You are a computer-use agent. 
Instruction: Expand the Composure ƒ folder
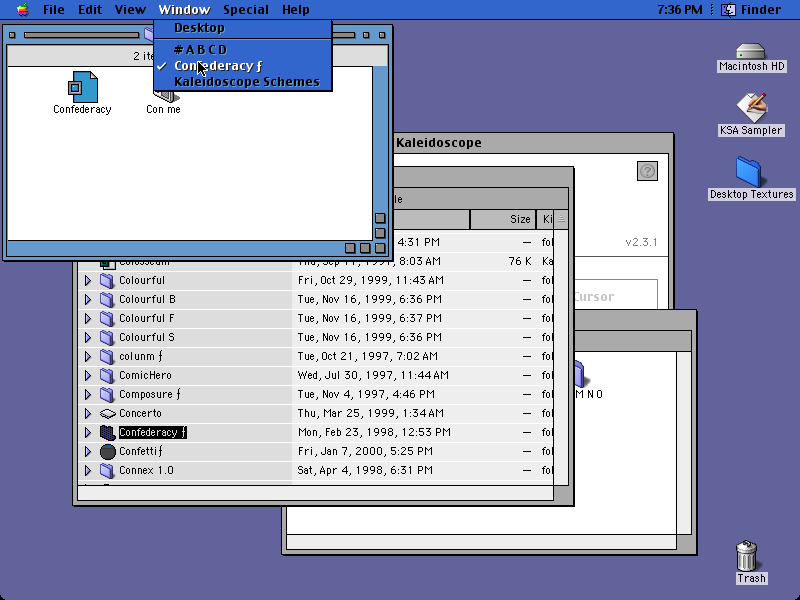pos(88,394)
